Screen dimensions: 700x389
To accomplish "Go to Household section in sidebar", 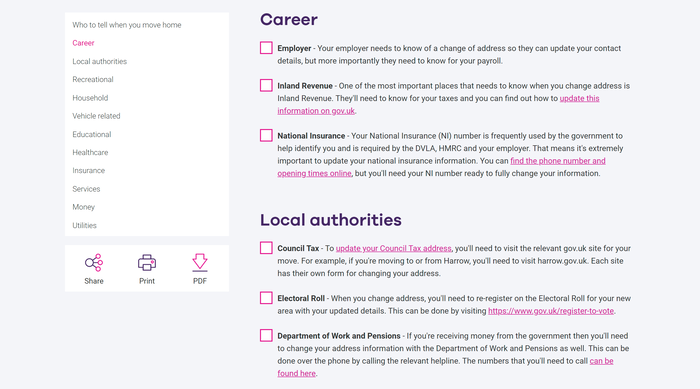I will point(90,98).
